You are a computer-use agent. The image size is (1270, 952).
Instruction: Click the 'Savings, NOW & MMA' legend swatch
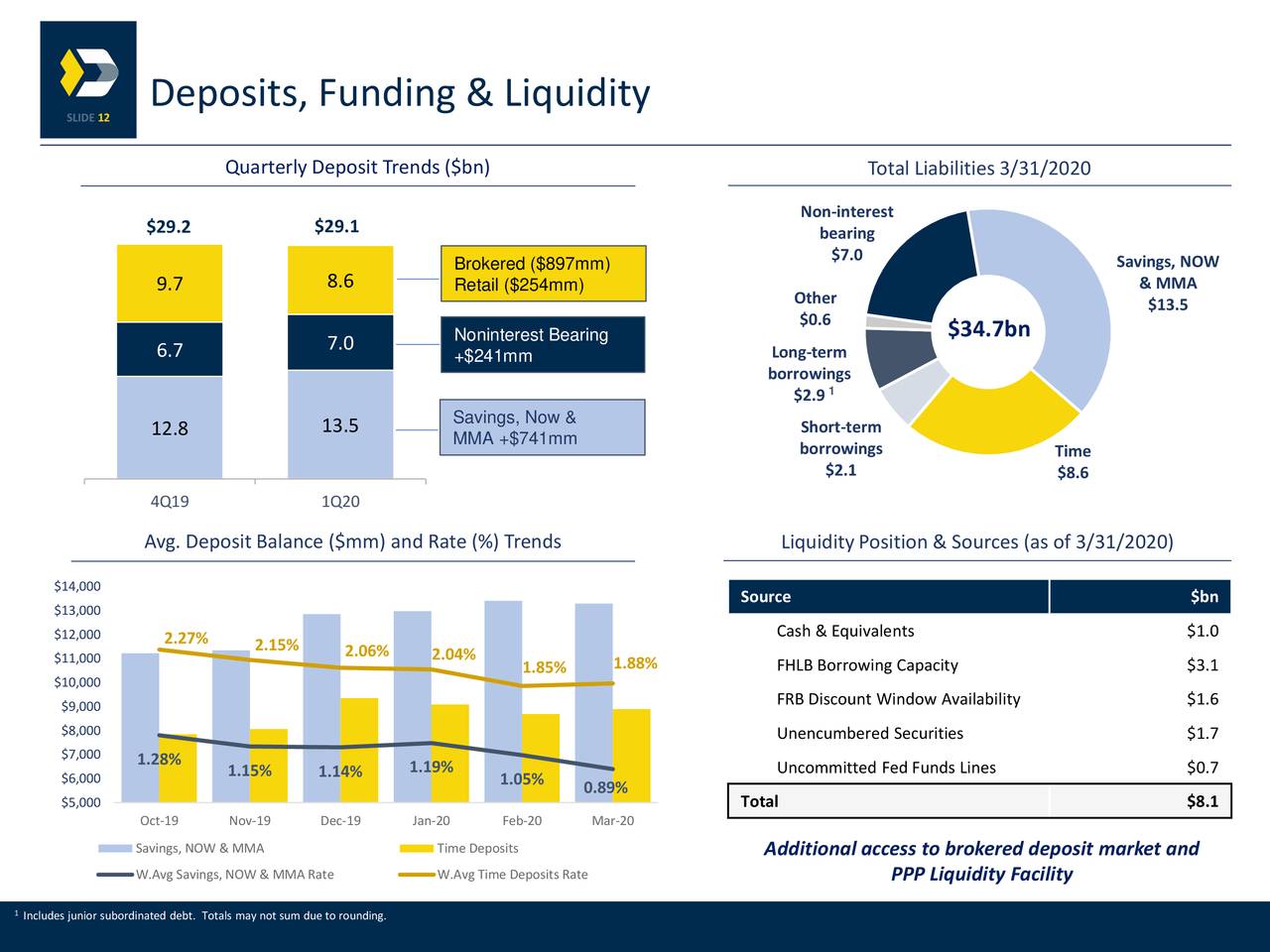(115, 849)
